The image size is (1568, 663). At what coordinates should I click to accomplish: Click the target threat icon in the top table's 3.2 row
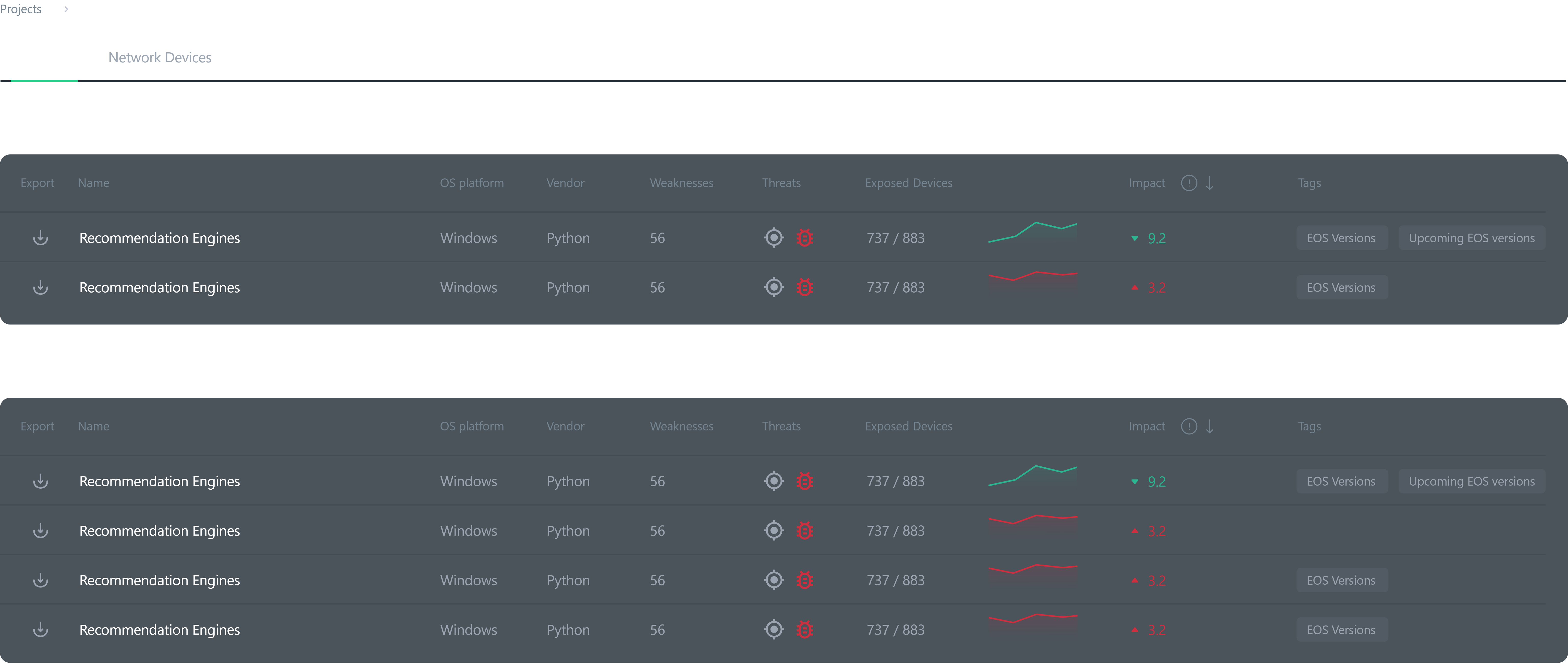(x=774, y=287)
